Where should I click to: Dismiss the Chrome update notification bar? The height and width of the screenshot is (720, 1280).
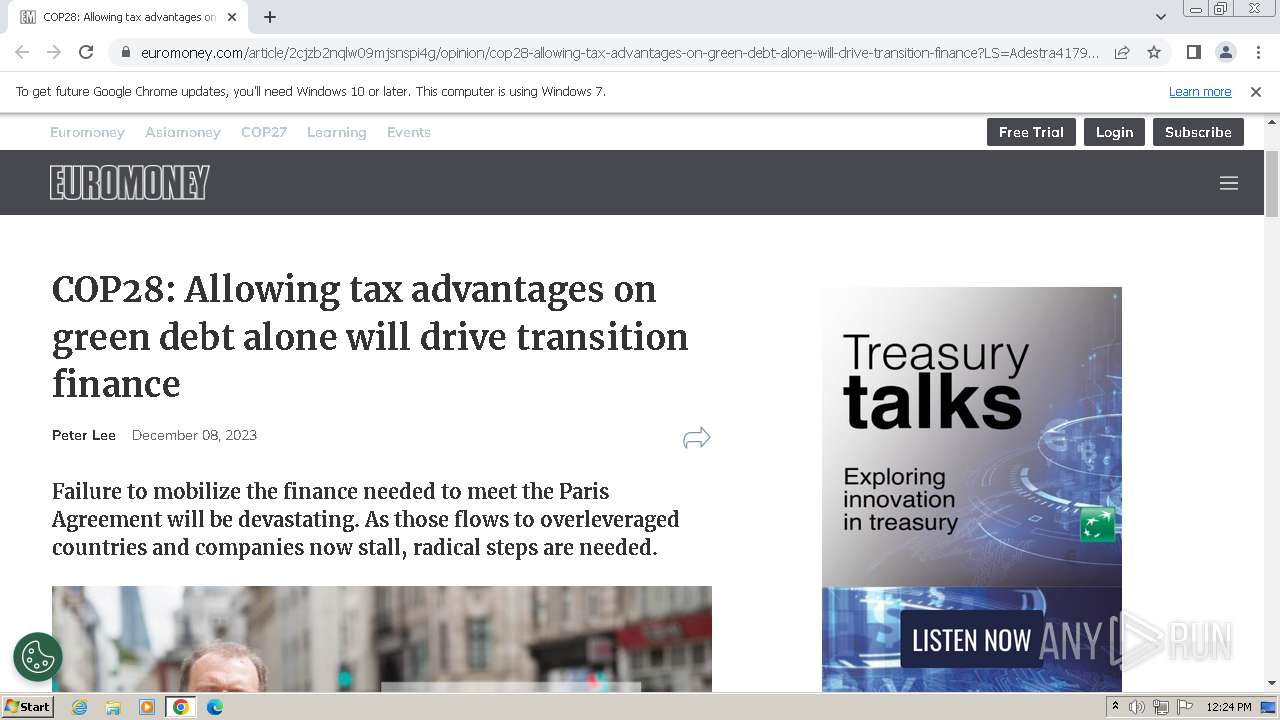1256,91
